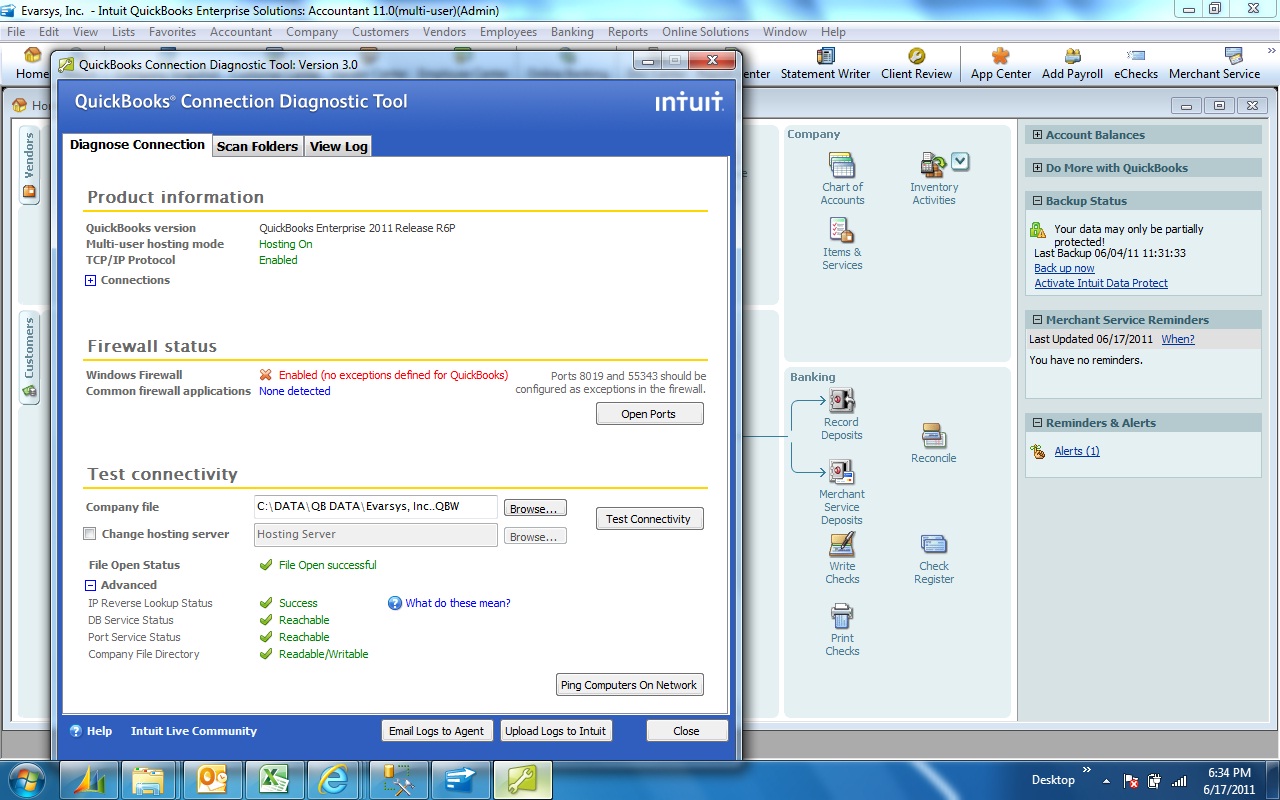Expand the Connections section
The width and height of the screenshot is (1280, 800).
point(91,281)
